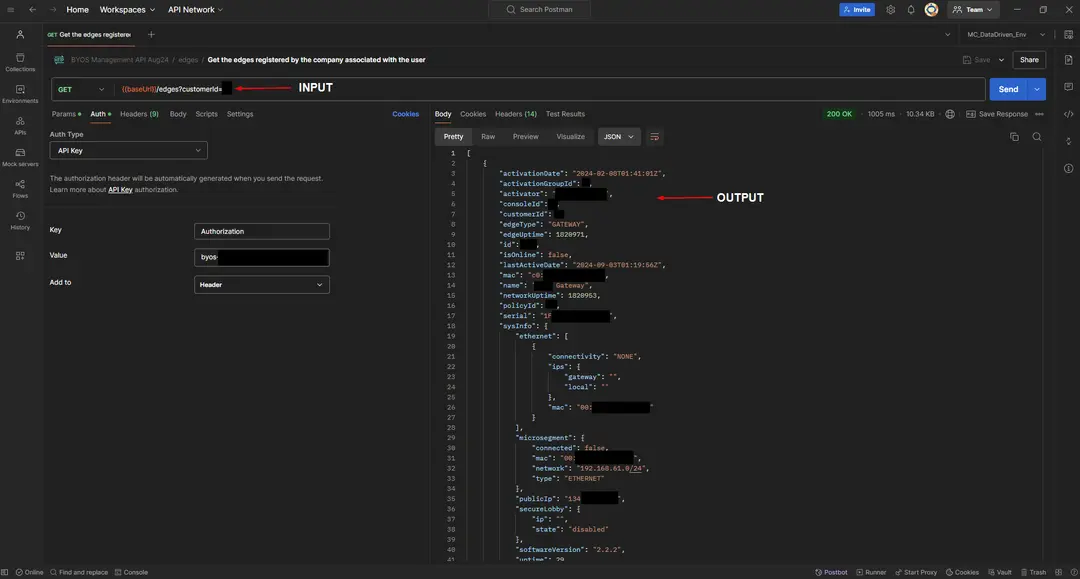This screenshot has width=1080, height=579.
Task: Open the notifications bell
Action: [x=911, y=10]
